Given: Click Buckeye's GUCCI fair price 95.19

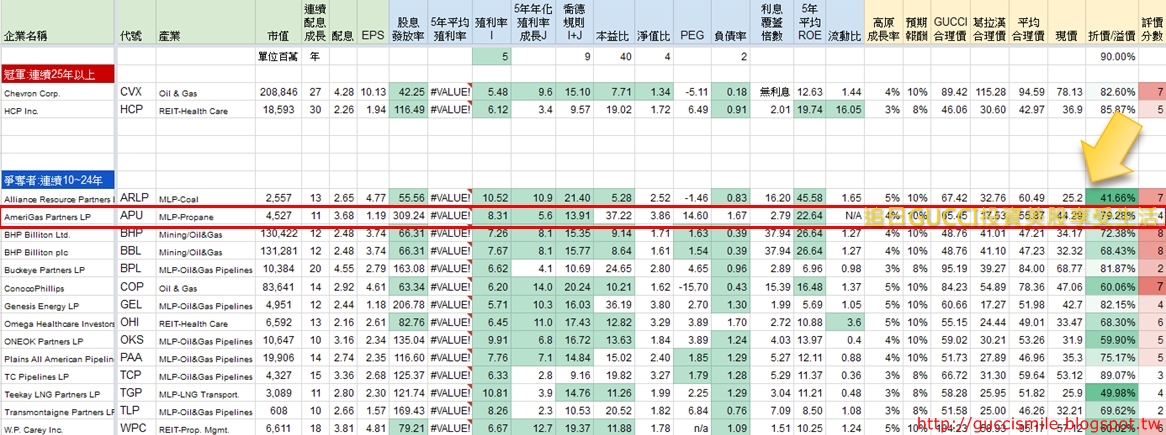Looking at the screenshot, I should coord(949,269).
